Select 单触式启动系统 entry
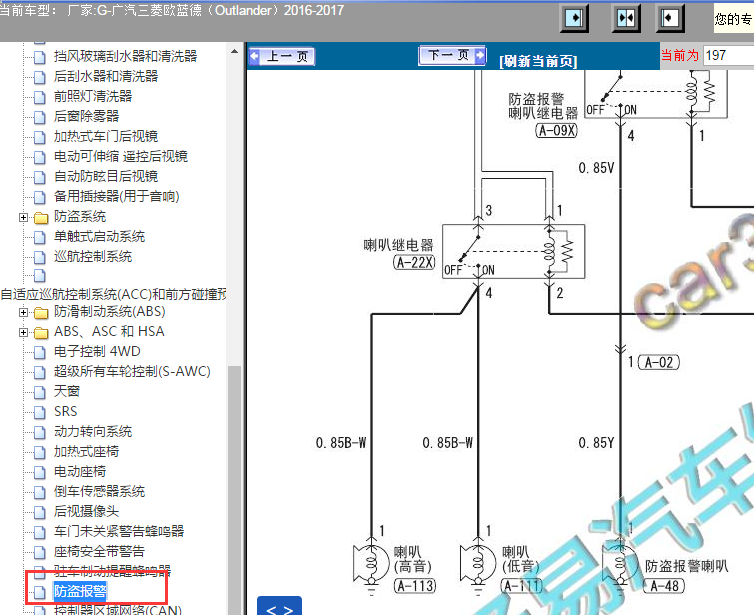Screen dimensions: 754x615 tap(100, 236)
